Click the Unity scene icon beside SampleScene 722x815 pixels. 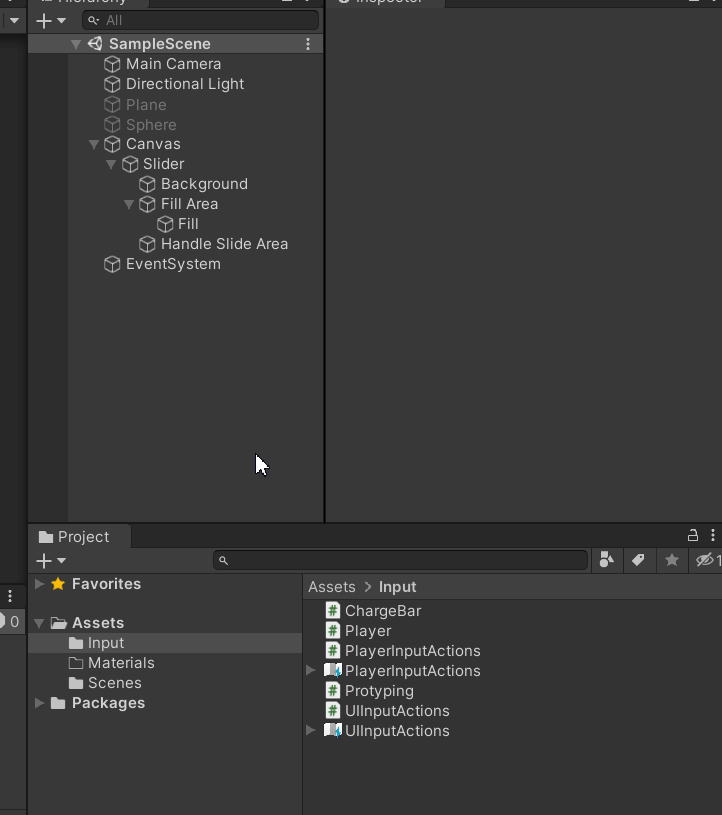[95, 44]
